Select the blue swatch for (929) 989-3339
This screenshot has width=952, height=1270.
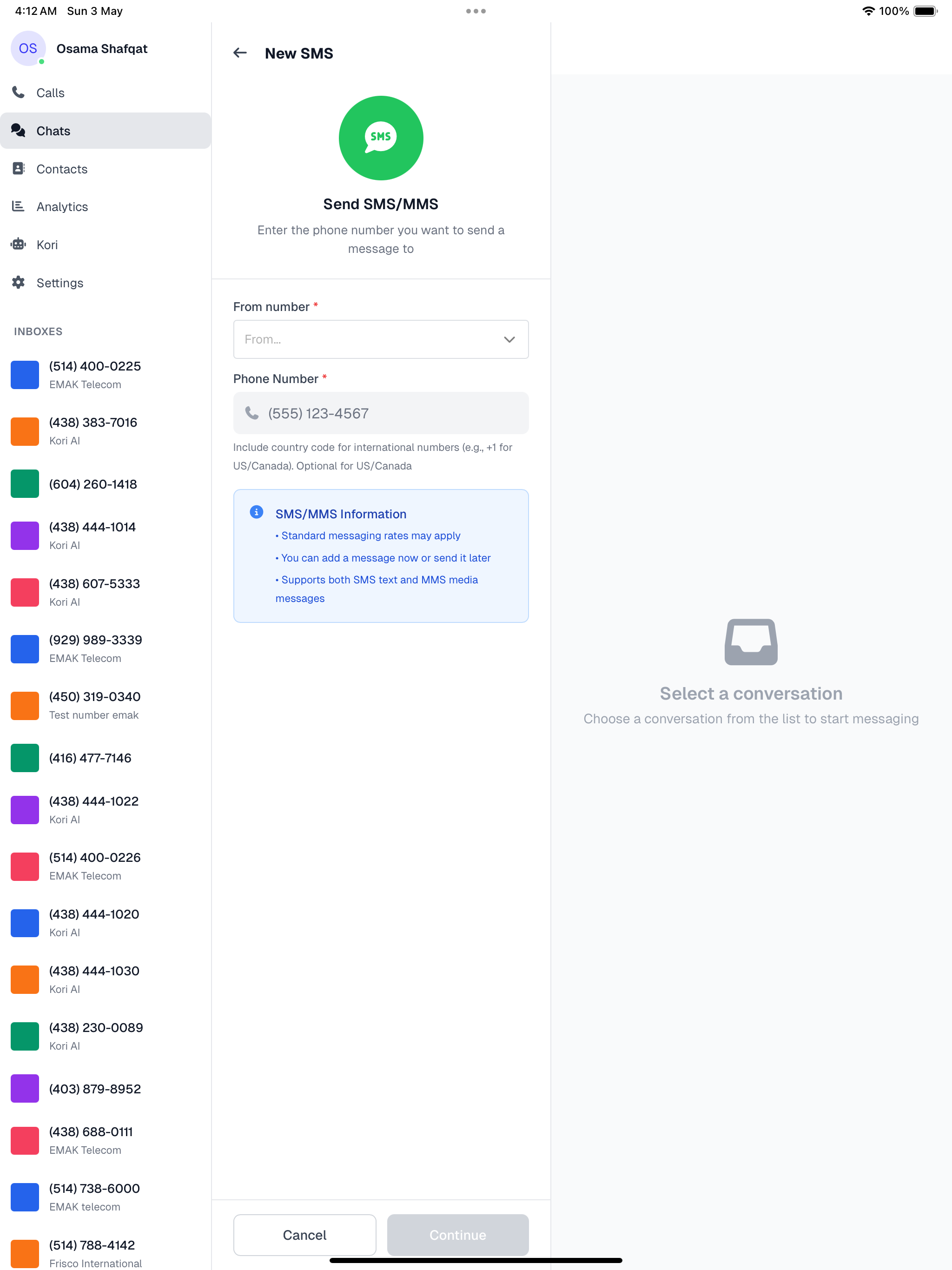(25, 649)
